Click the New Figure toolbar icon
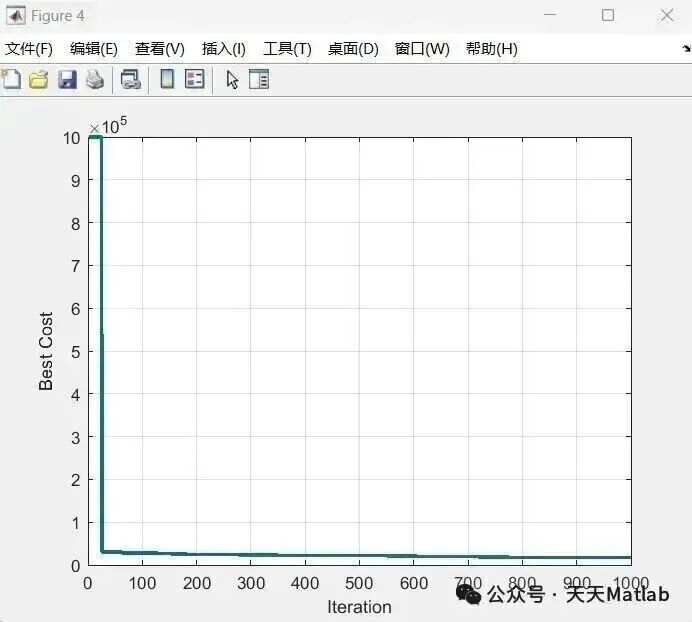This screenshot has width=692, height=622. pyautogui.click(x=11, y=79)
